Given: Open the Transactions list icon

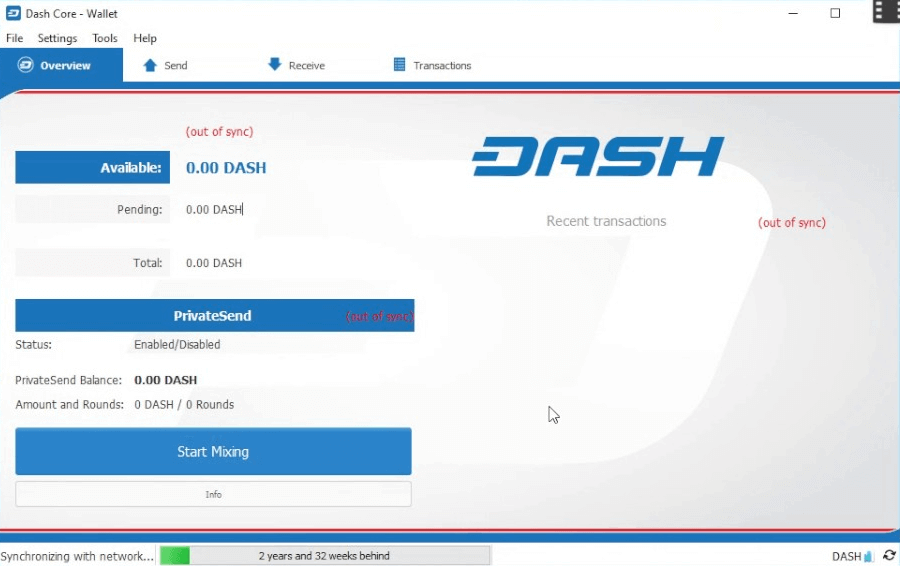Looking at the screenshot, I should pyautogui.click(x=400, y=65).
